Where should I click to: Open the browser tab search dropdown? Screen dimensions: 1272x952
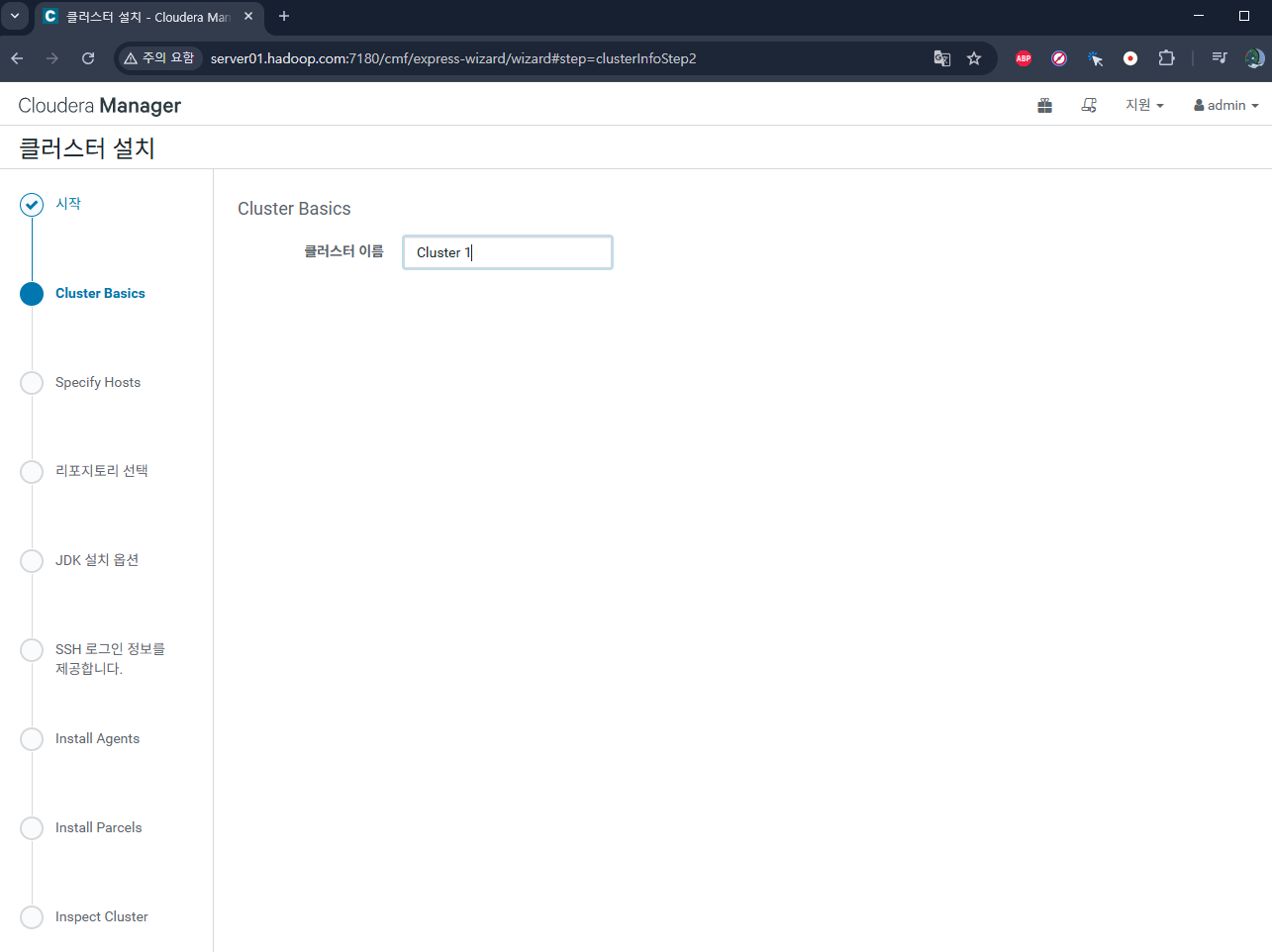click(15, 16)
